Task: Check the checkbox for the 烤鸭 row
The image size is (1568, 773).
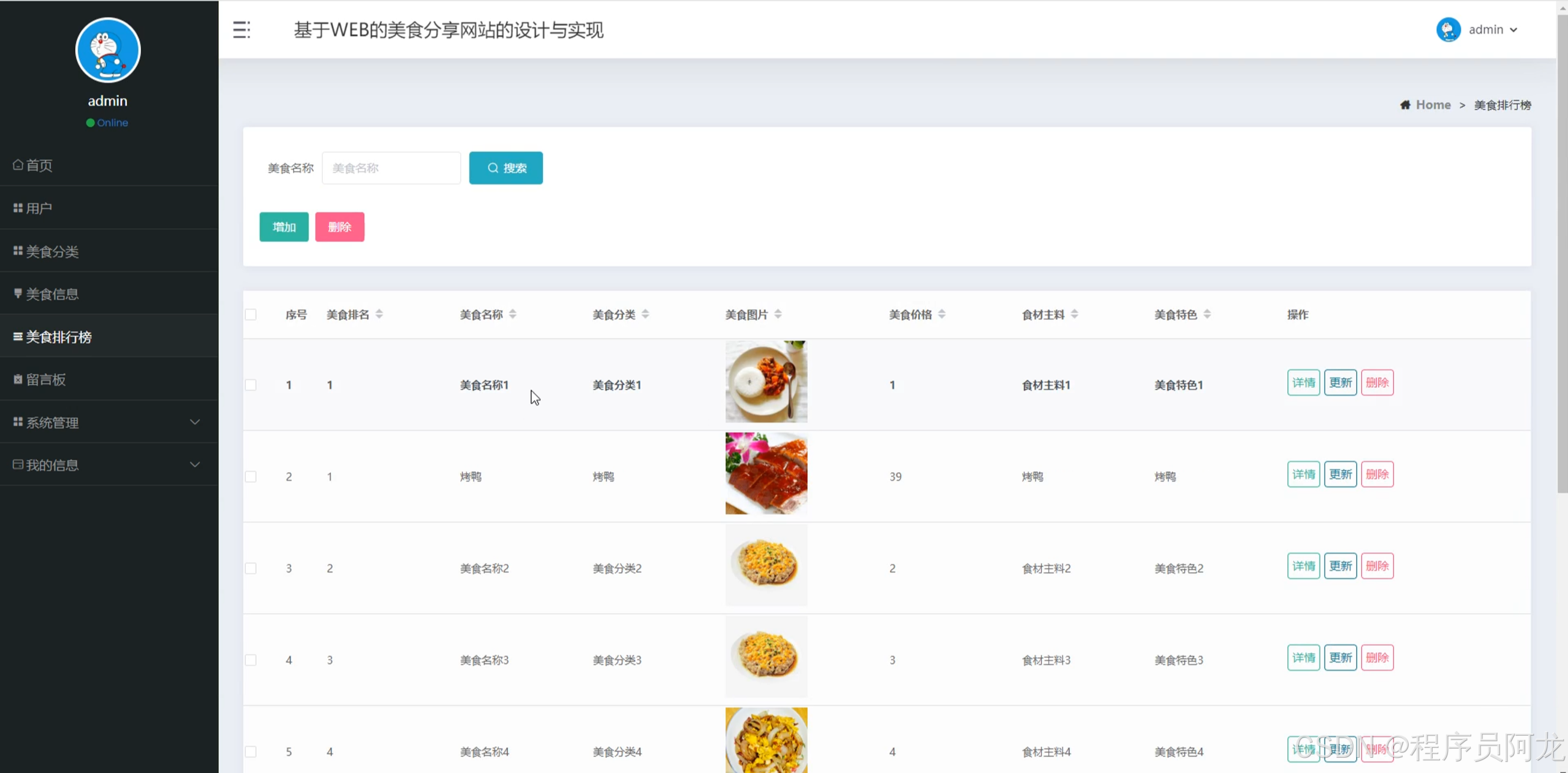Action: [x=251, y=477]
